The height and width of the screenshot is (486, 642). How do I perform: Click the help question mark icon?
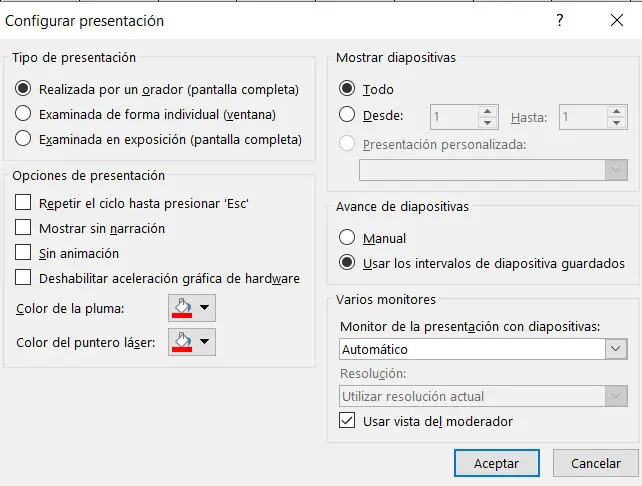pos(560,20)
